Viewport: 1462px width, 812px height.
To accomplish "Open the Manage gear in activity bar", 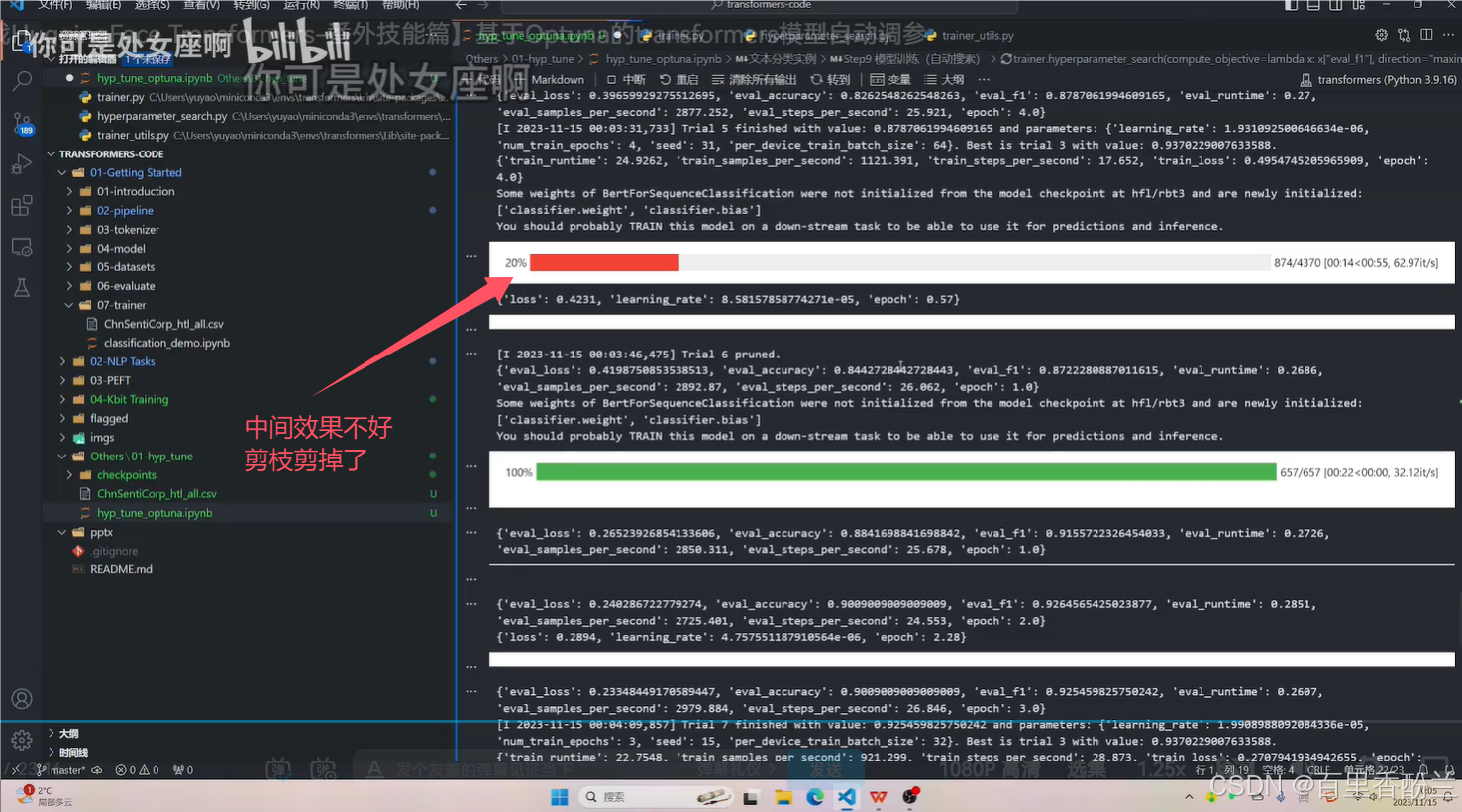I will click(x=22, y=740).
